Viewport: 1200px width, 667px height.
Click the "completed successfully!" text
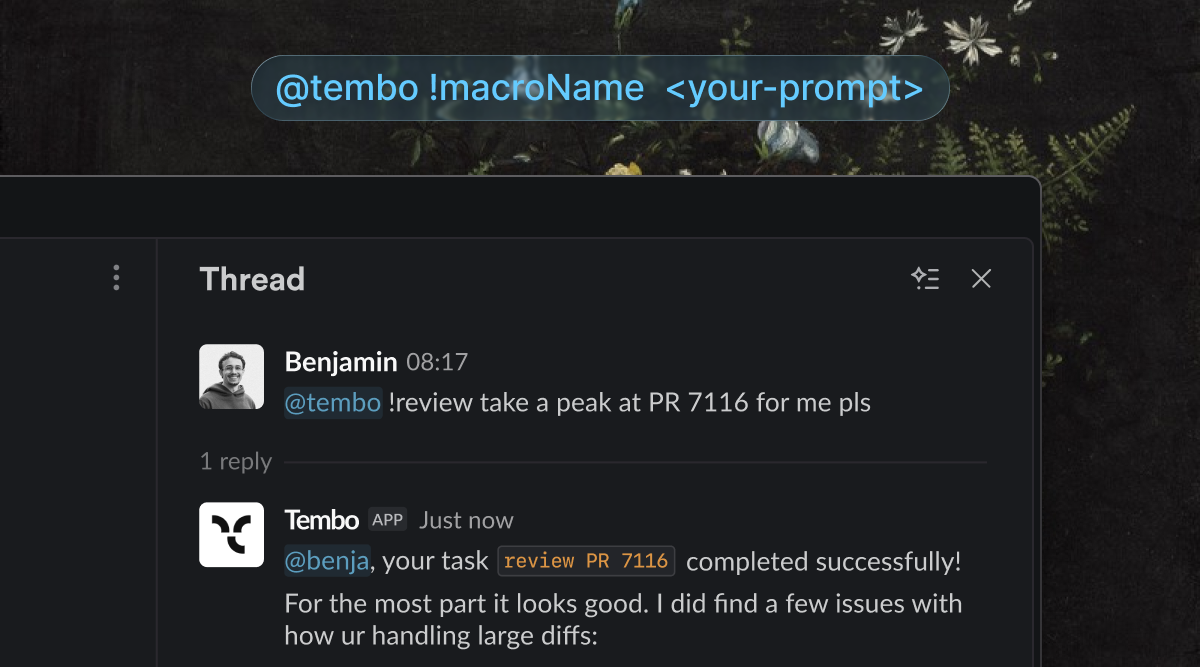[823, 561]
